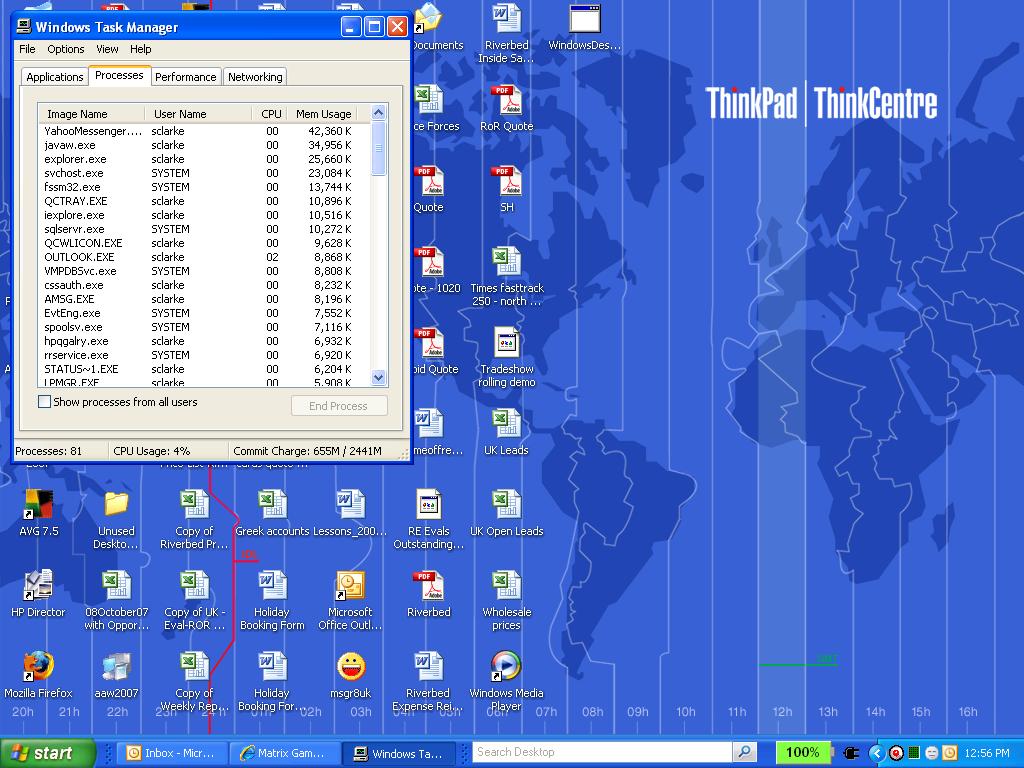The image size is (1024, 768).
Task: Open the HP Director desktop shortcut
Action: [x=38, y=586]
